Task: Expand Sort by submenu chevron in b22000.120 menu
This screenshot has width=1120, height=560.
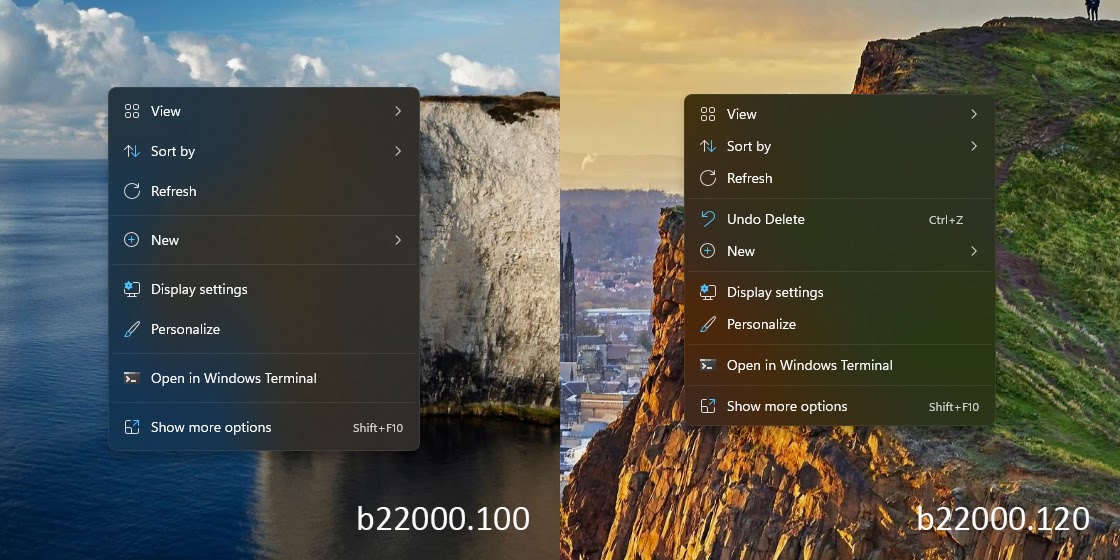Action: (x=974, y=146)
